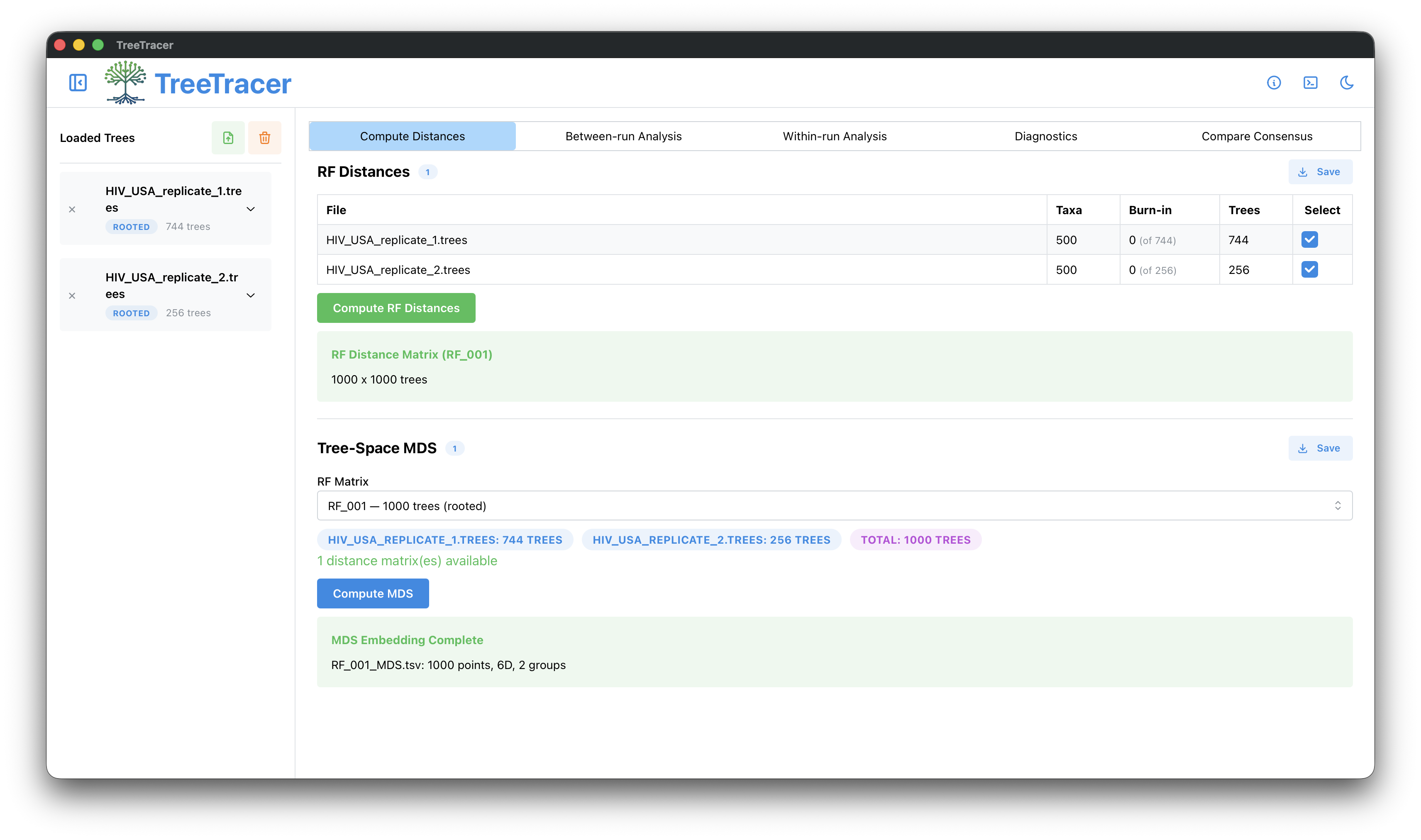Open the Diagnostics tab
Image resolution: width=1421 pixels, height=840 pixels.
[1045, 137]
